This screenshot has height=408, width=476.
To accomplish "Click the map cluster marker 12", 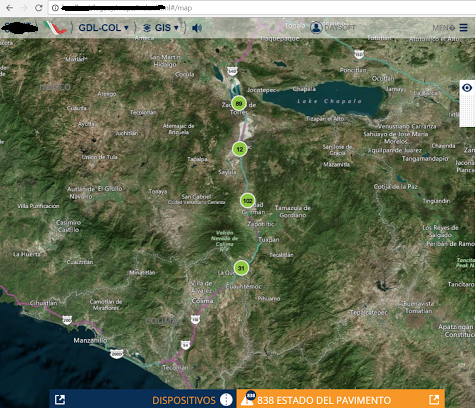I will [240, 149].
